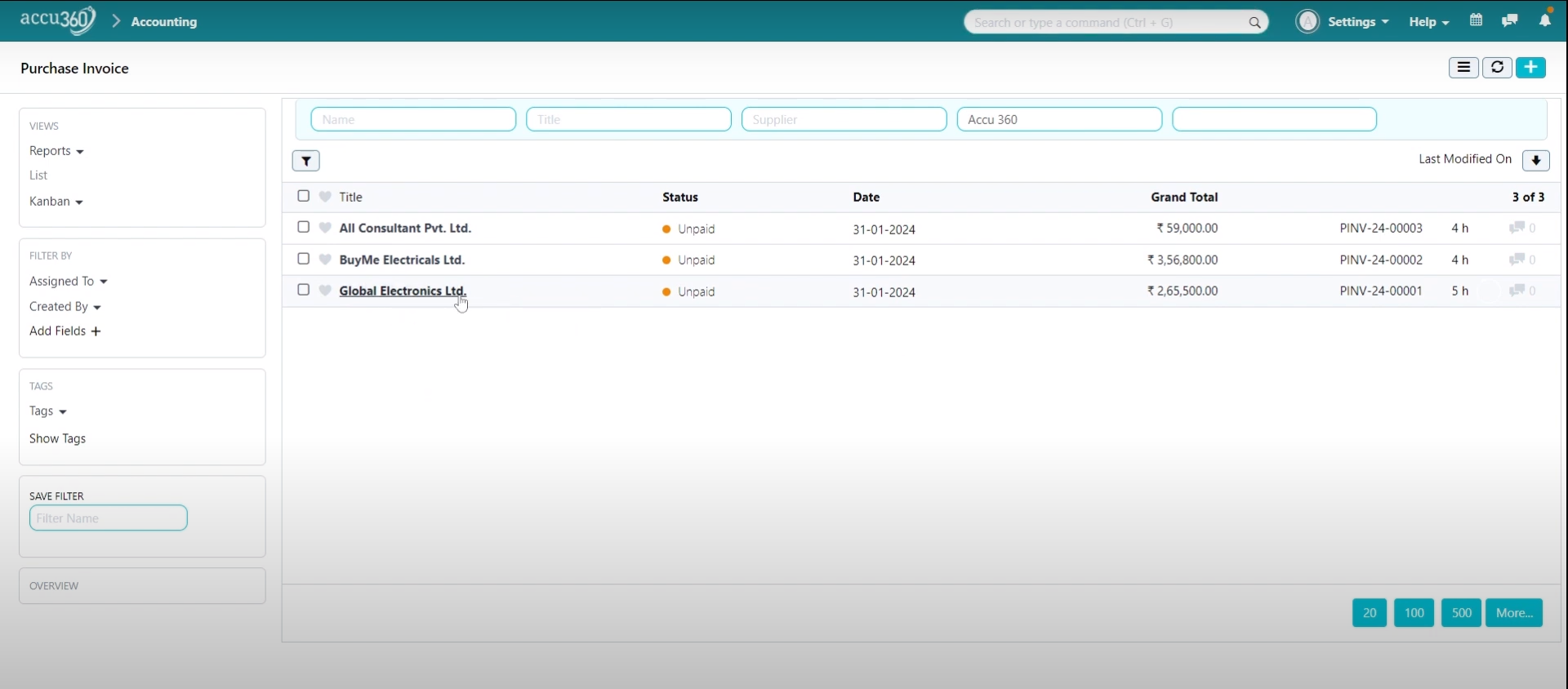
Task: Open the list menu hamburger button
Action: (x=1463, y=68)
